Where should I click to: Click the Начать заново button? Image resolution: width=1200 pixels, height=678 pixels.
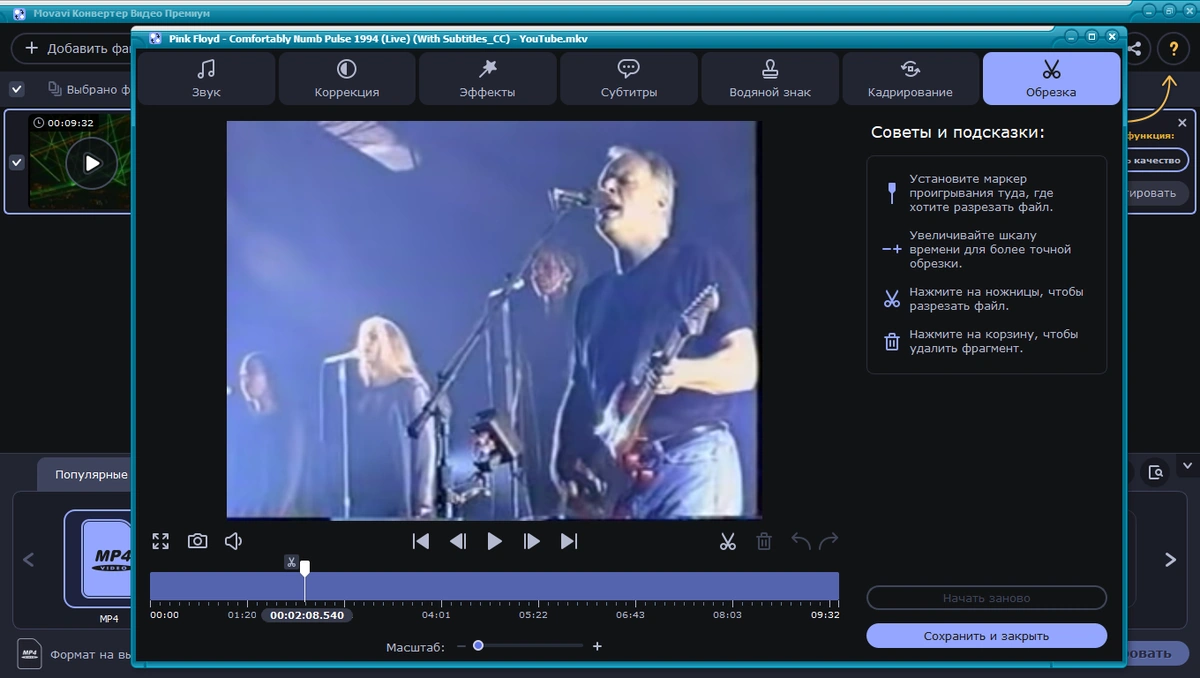986,598
